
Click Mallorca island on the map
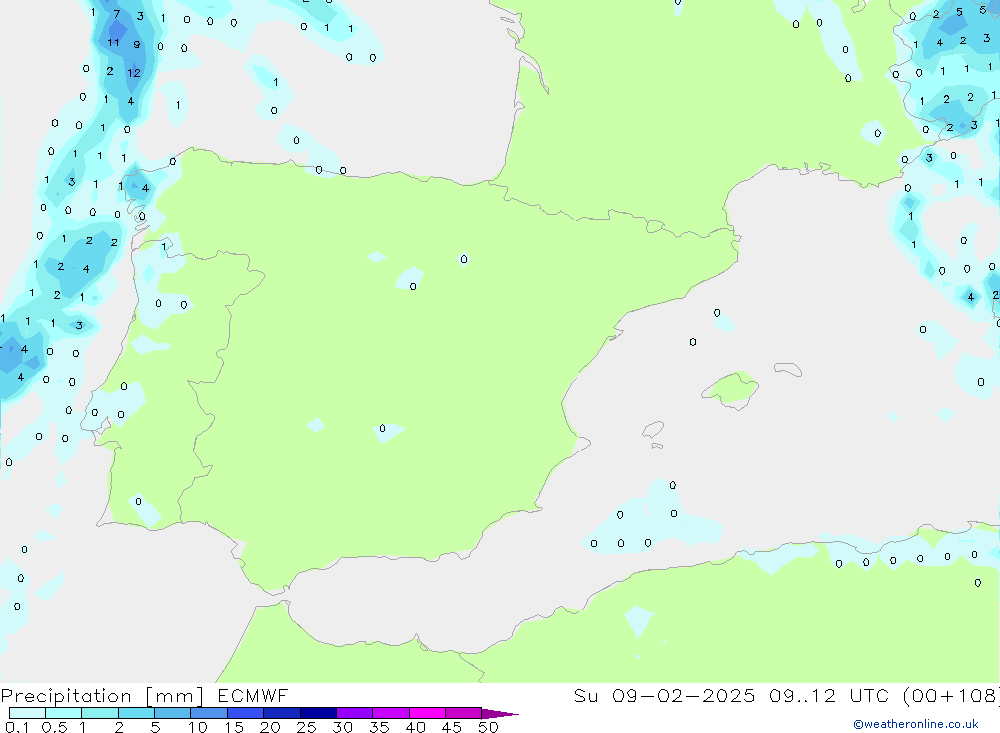[x=731, y=389]
